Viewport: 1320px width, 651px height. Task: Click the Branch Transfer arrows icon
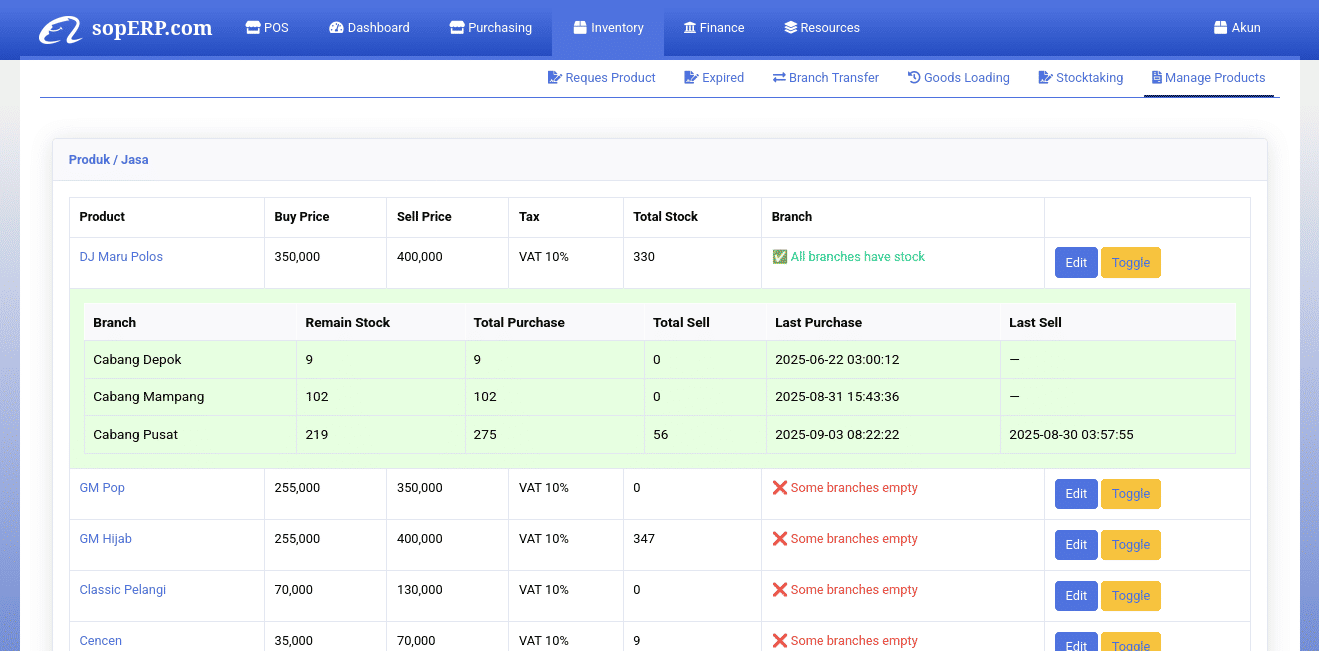pyautogui.click(x=779, y=78)
